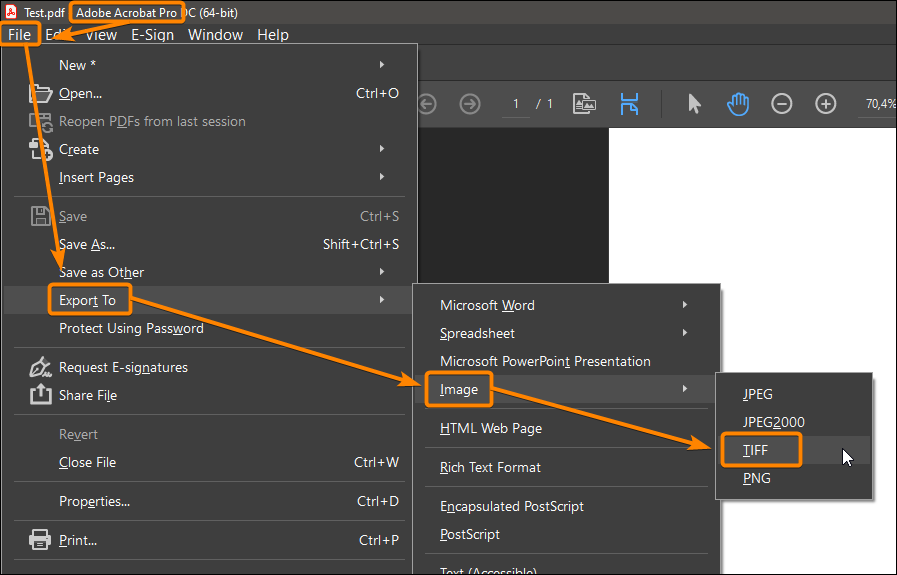The width and height of the screenshot is (897, 575).
Task: Open the Help menu
Action: coord(273,35)
